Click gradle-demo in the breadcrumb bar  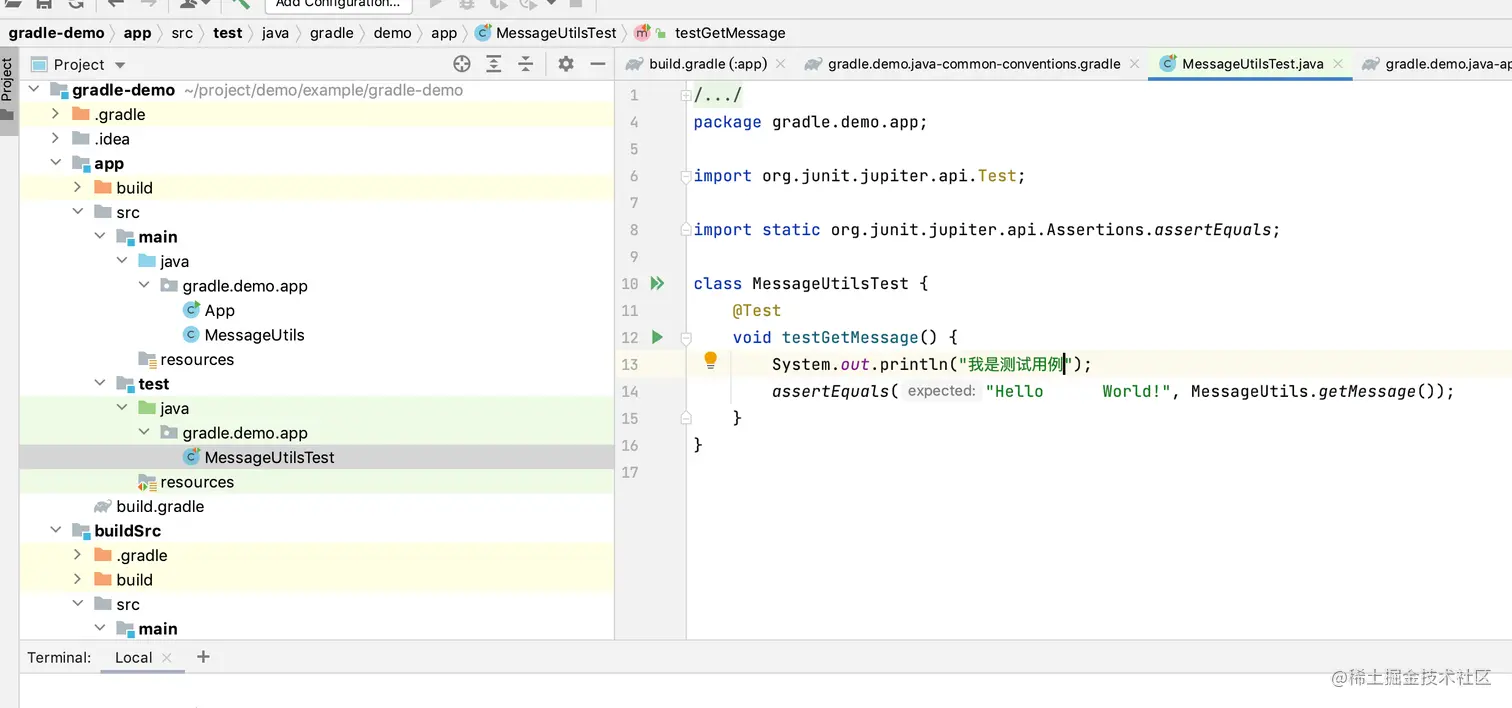56,33
